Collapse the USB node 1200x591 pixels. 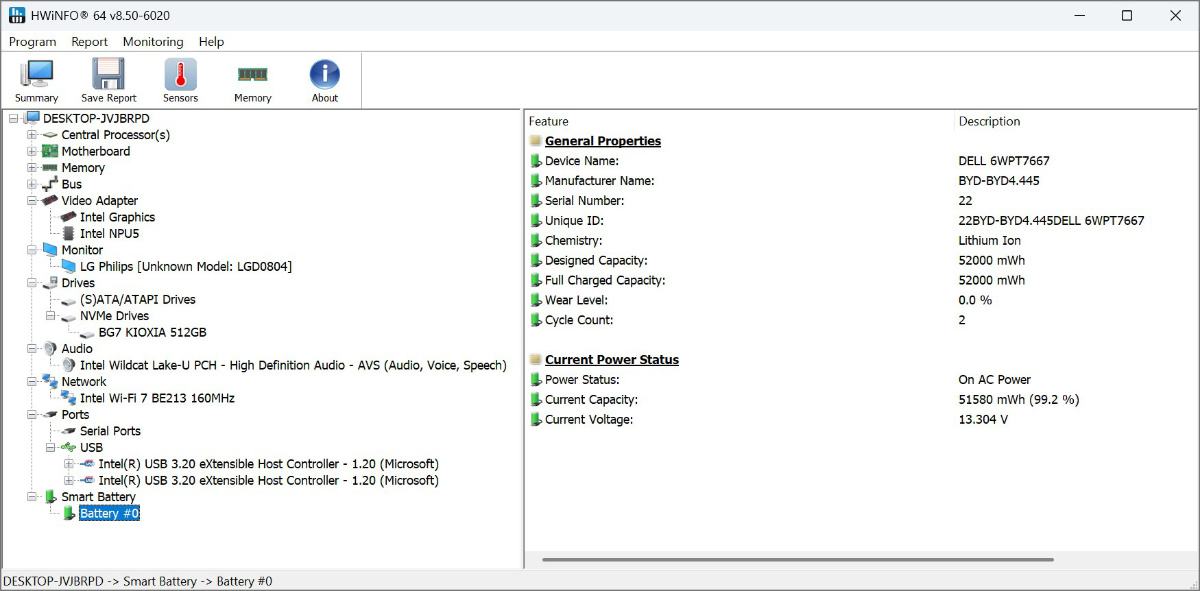[x=50, y=447]
